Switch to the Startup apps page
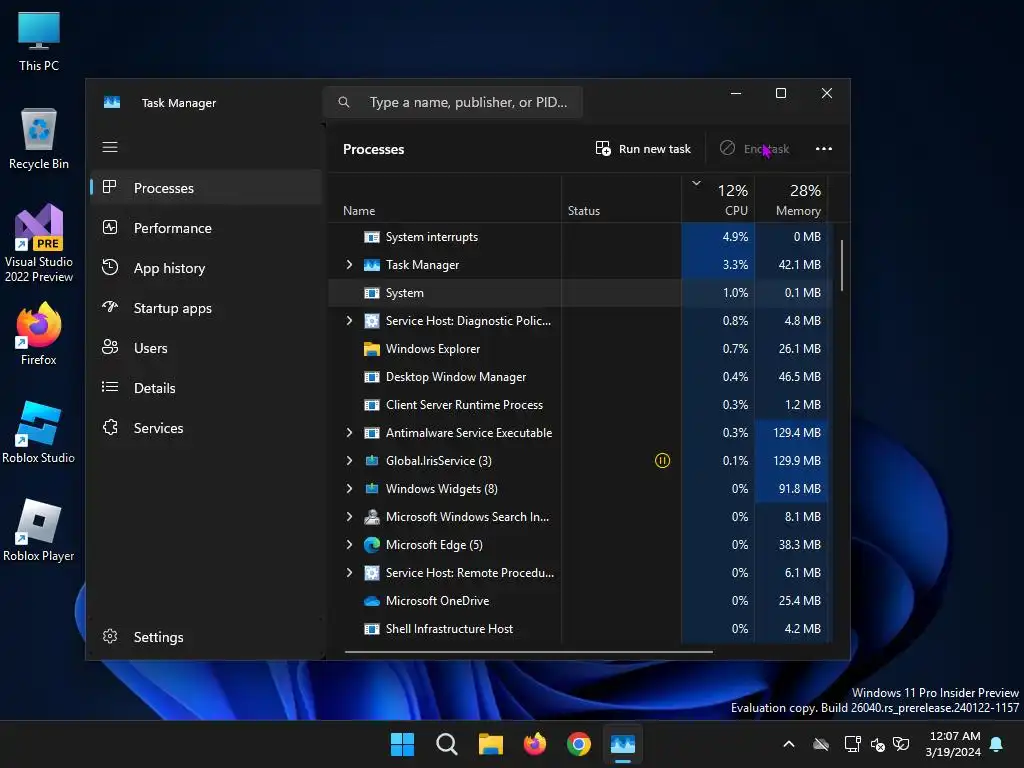Screen dimensions: 1024x768 click(206, 308)
